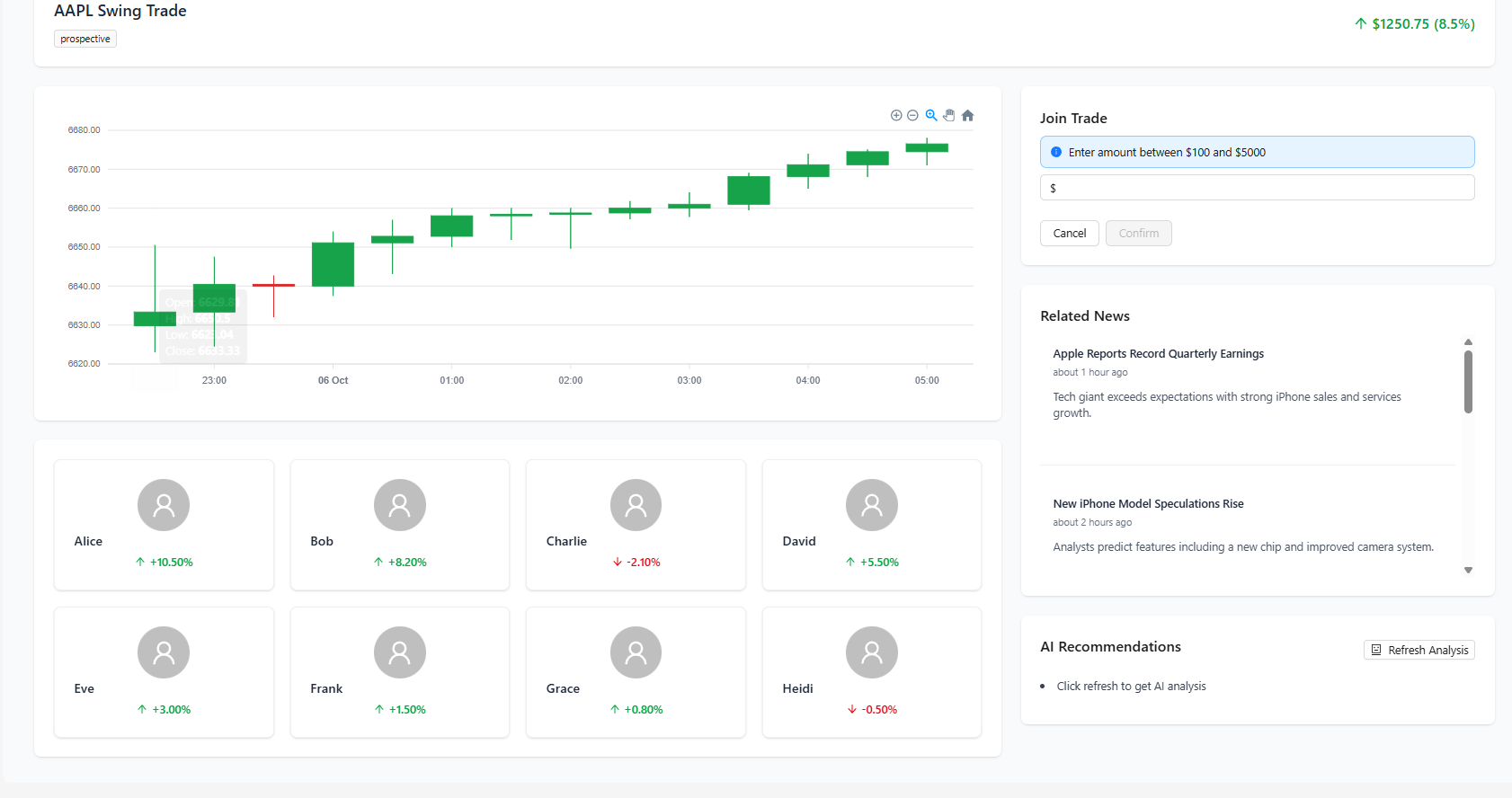Click Eve's +3.00% return value
Image resolution: width=1512 pixels, height=798 pixels.
(x=171, y=709)
